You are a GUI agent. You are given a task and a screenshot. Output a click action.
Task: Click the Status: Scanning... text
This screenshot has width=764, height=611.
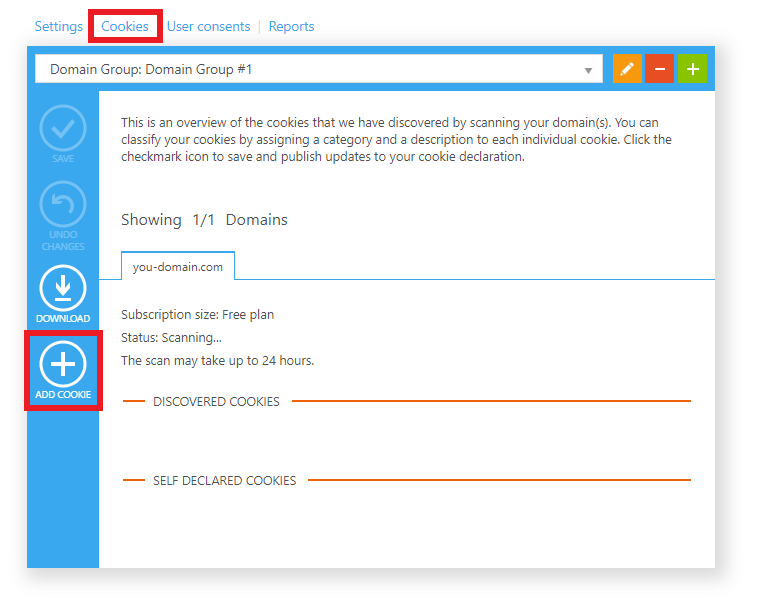(x=172, y=338)
